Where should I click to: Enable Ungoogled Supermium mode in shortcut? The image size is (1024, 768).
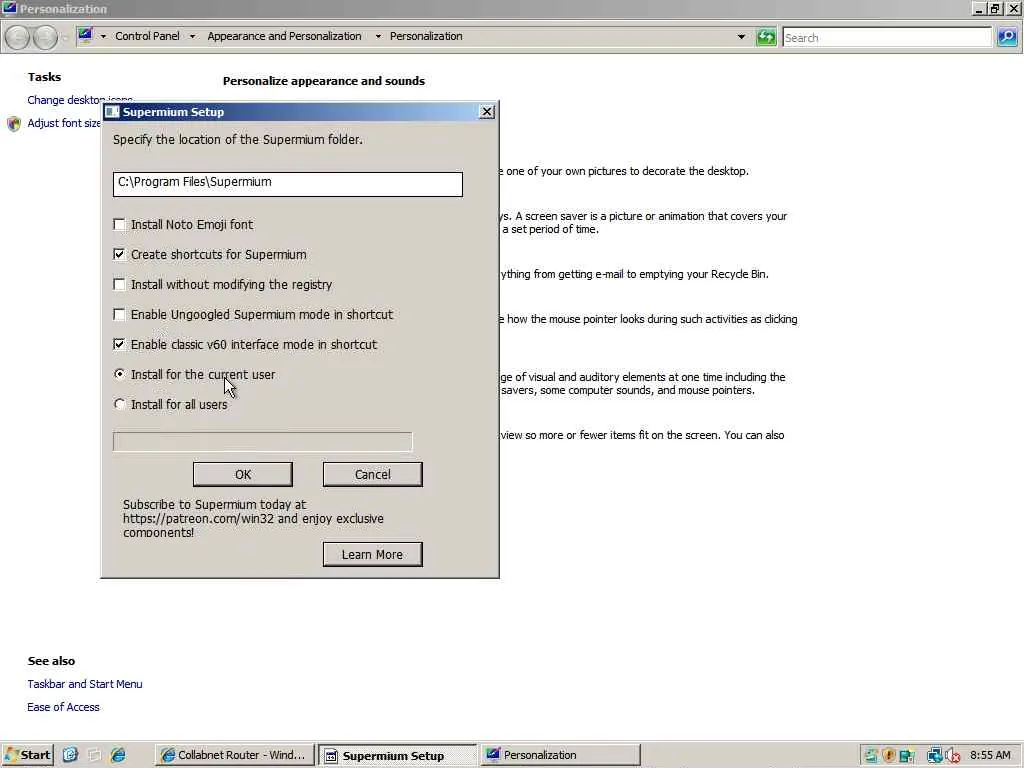119,315
